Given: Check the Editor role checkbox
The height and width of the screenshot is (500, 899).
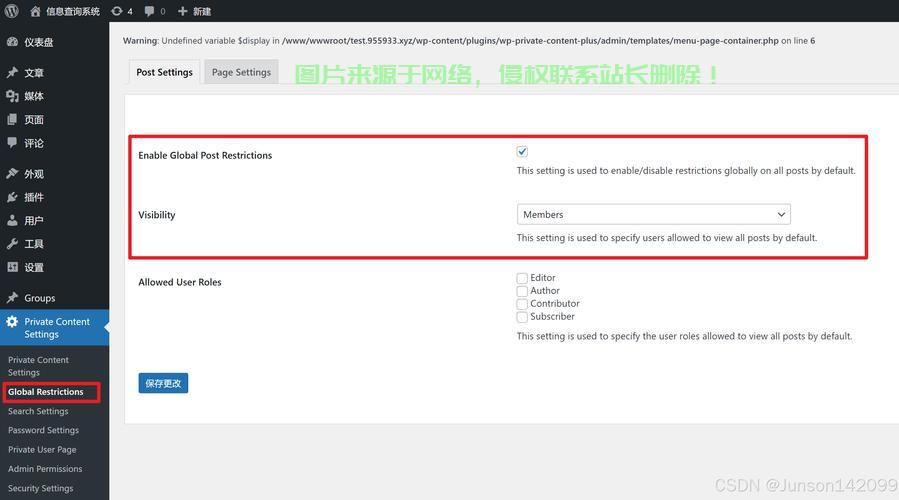Looking at the screenshot, I should [522, 278].
